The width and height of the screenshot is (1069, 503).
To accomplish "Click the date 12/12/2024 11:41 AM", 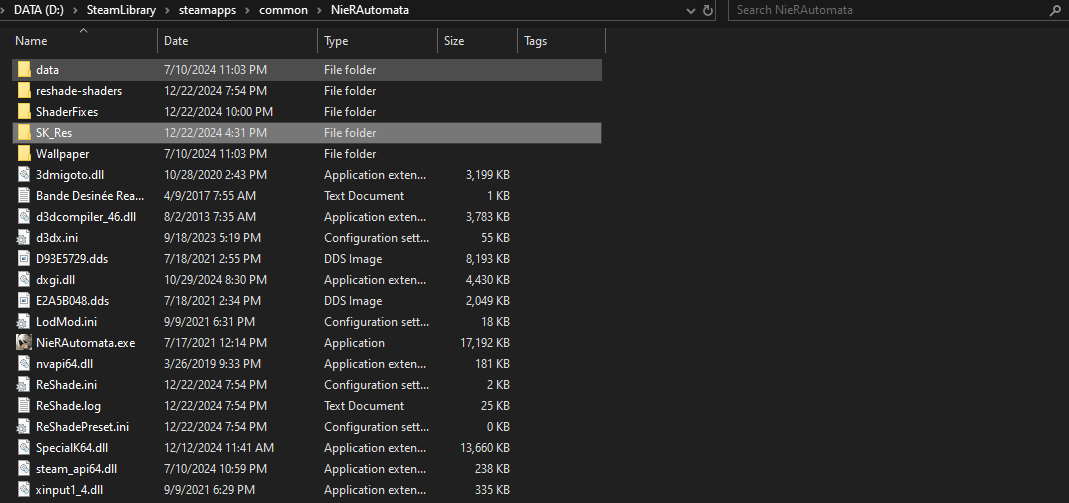I will click(219, 448).
